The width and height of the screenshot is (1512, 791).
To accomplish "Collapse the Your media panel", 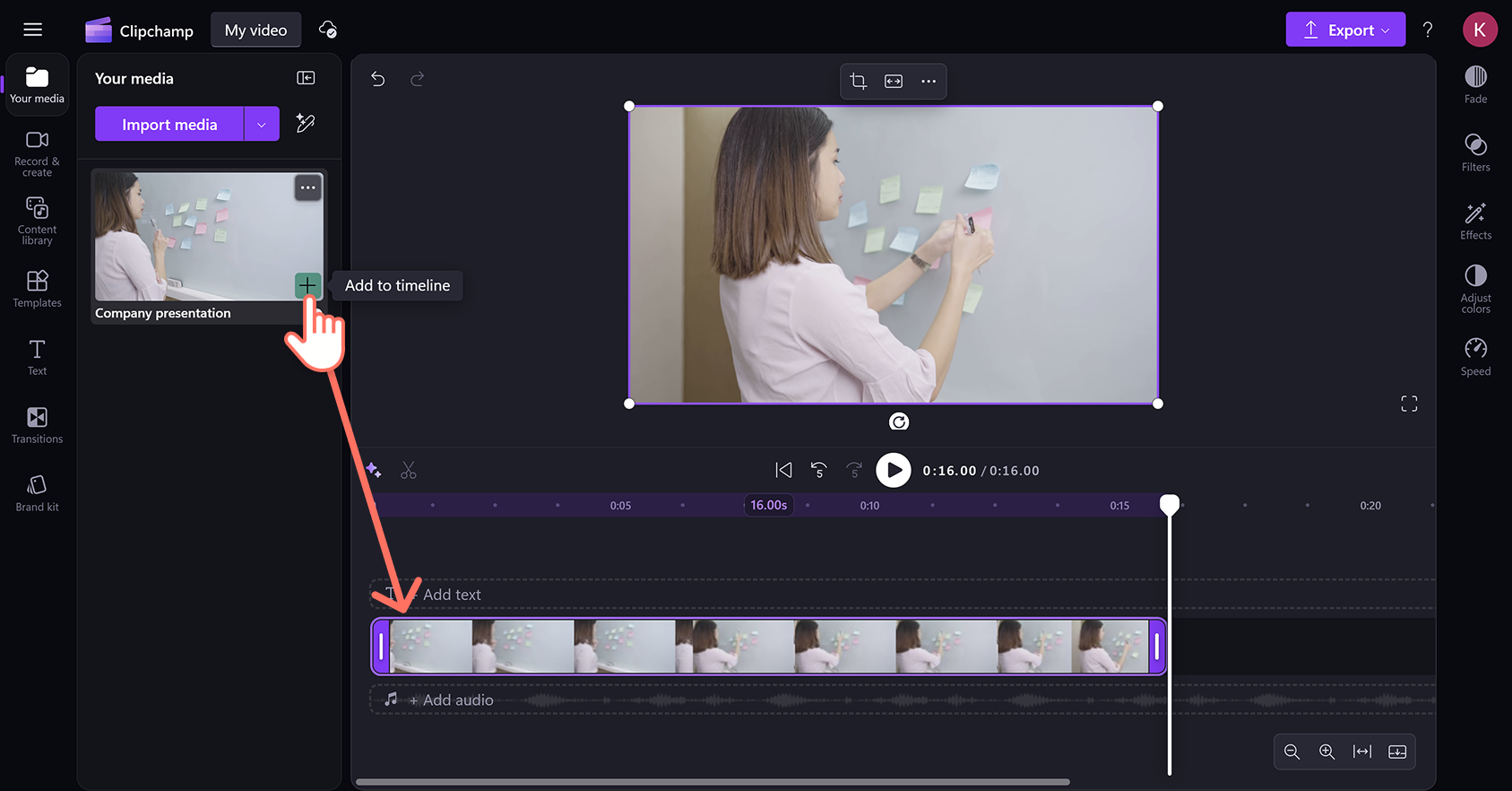I will [x=306, y=78].
